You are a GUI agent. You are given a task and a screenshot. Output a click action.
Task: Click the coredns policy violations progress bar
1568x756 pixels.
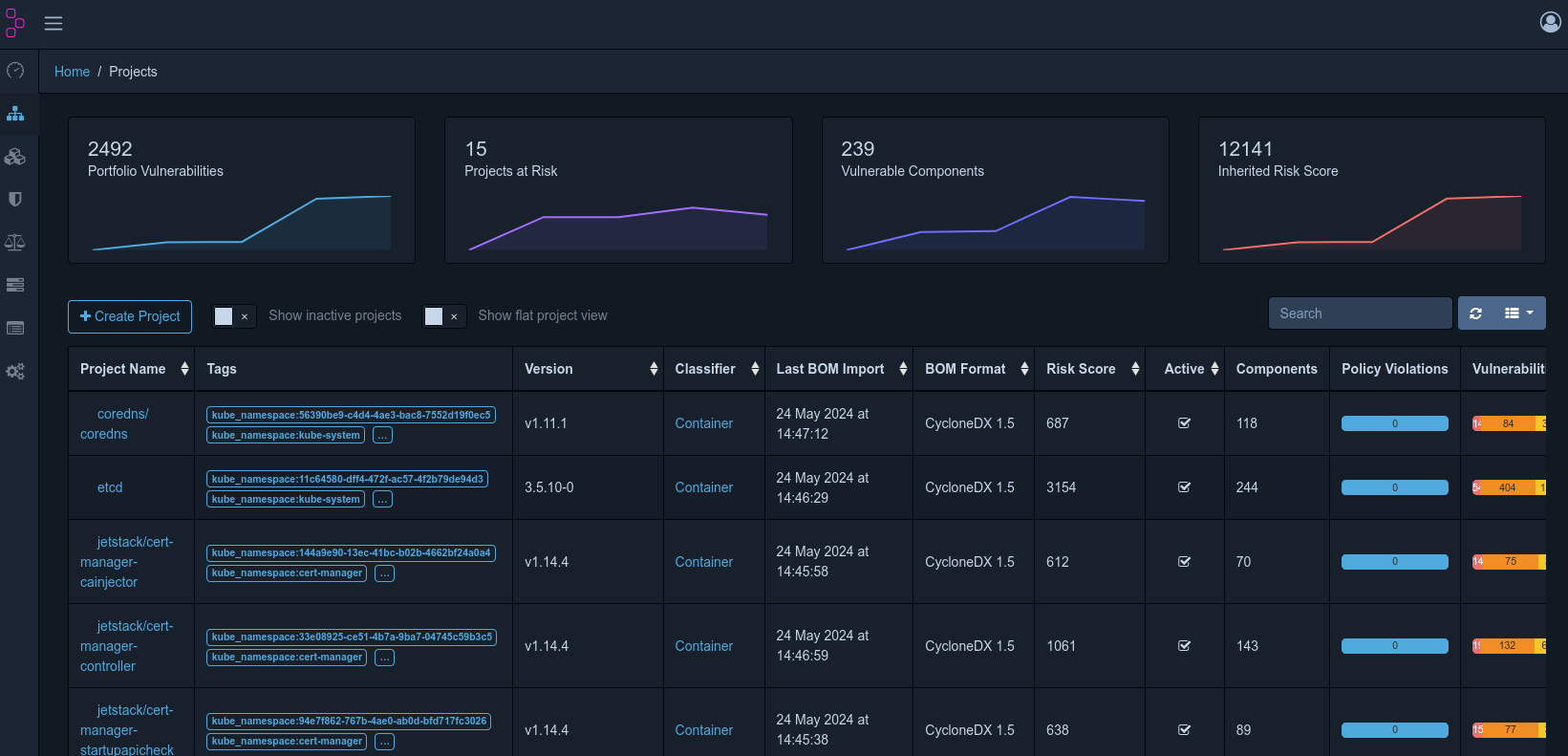point(1394,423)
